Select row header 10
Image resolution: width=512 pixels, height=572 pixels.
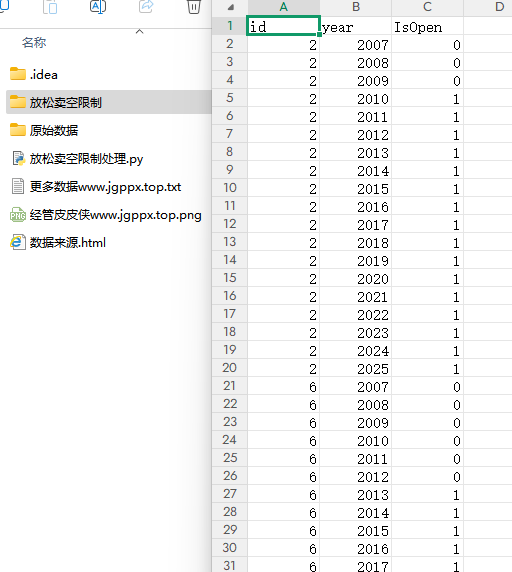[229, 188]
